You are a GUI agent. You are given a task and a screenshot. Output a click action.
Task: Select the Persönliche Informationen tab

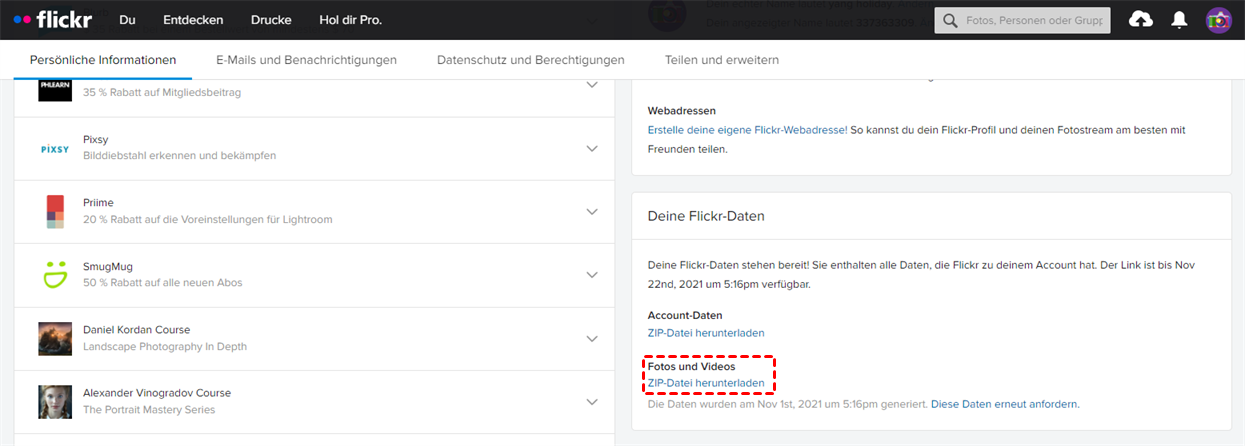tap(103, 60)
